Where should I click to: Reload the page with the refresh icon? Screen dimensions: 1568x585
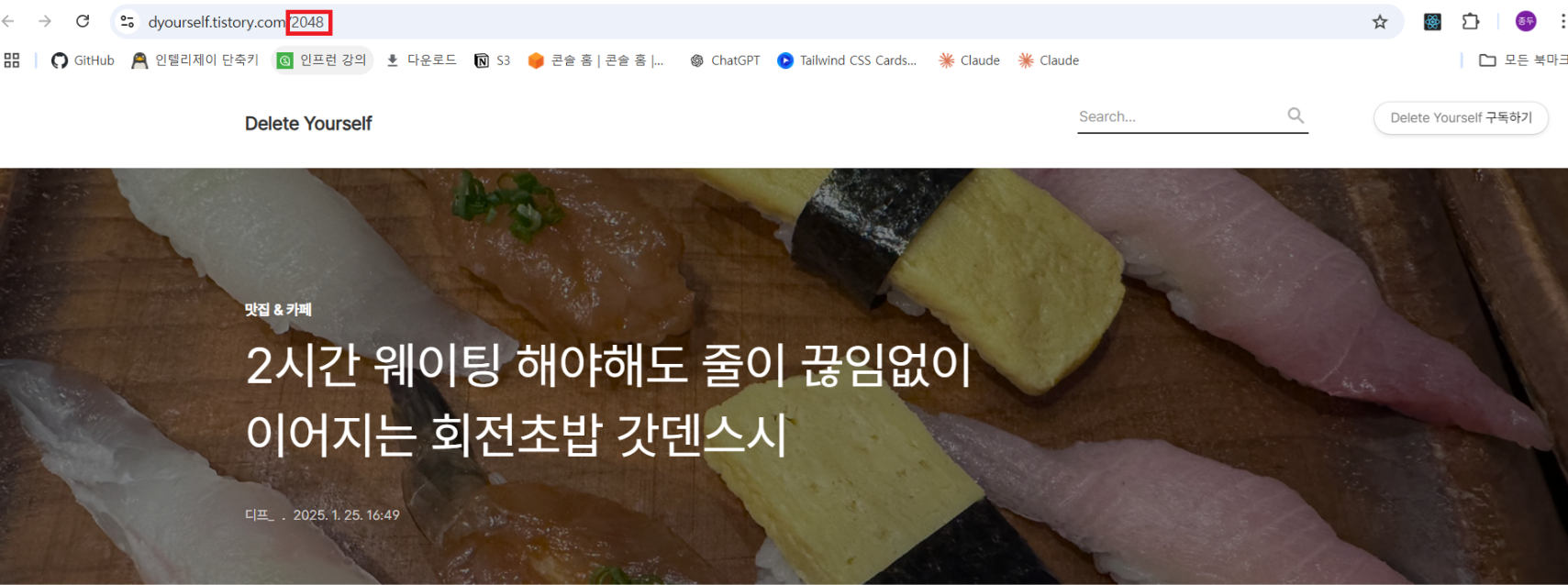point(83,21)
